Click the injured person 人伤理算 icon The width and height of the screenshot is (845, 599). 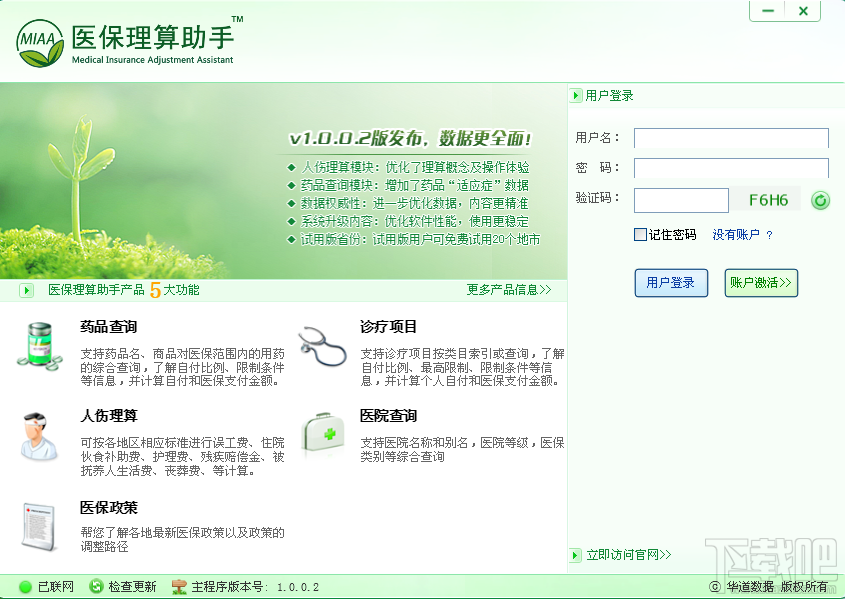(x=38, y=436)
